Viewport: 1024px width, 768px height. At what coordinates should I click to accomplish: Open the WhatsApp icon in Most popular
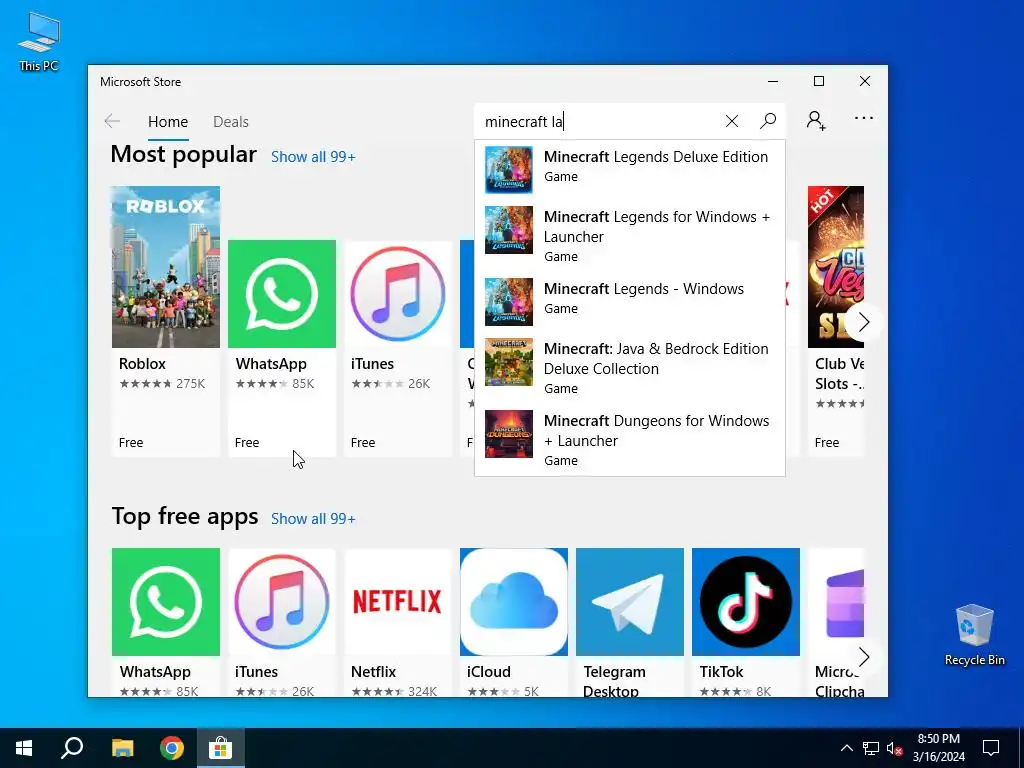point(282,294)
